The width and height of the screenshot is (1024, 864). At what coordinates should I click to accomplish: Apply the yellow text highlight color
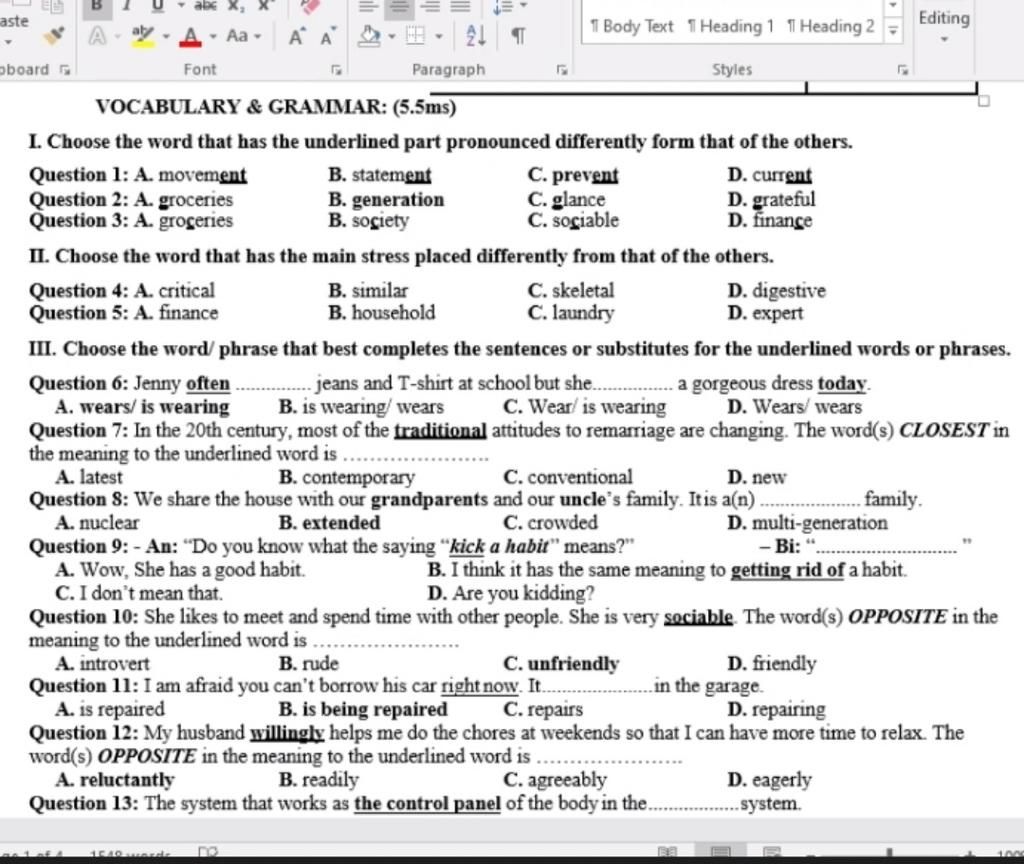point(143,35)
